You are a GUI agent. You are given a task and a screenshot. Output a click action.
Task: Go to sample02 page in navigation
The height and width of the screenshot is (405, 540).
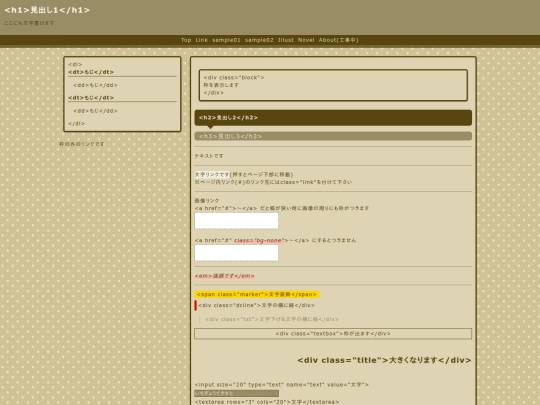(259, 40)
